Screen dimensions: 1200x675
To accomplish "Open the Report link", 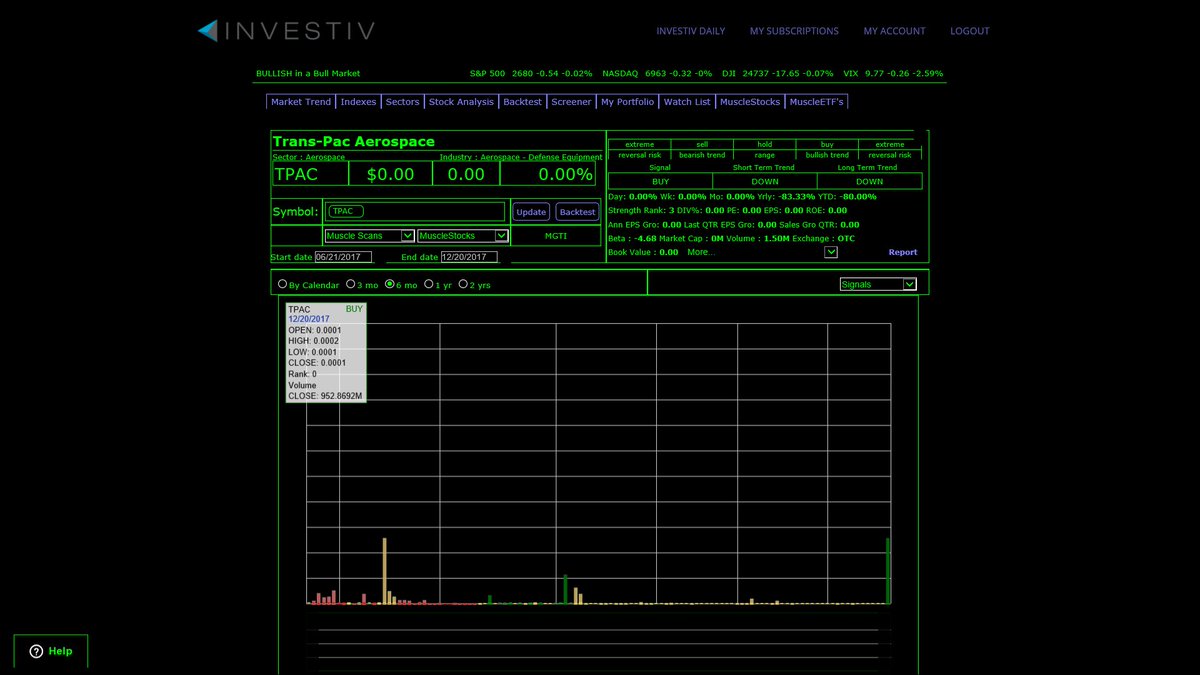I will point(903,252).
